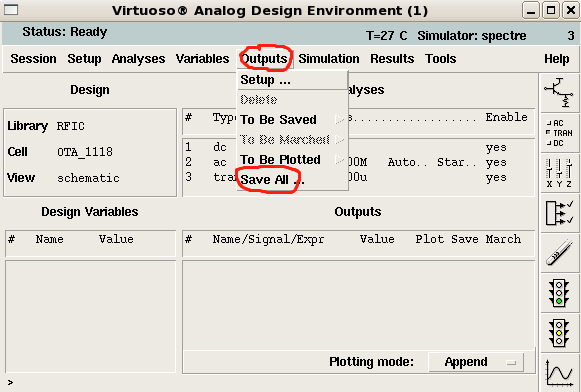Stop simulation with yellow traffic light icon
The width and height of the screenshot is (581, 392).
coord(560,333)
